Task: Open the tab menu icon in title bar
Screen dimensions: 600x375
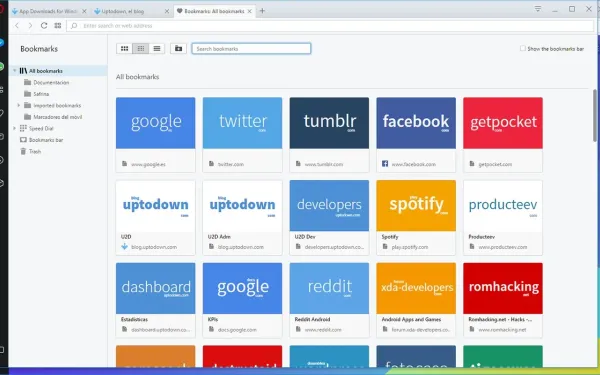Action: [538, 9]
